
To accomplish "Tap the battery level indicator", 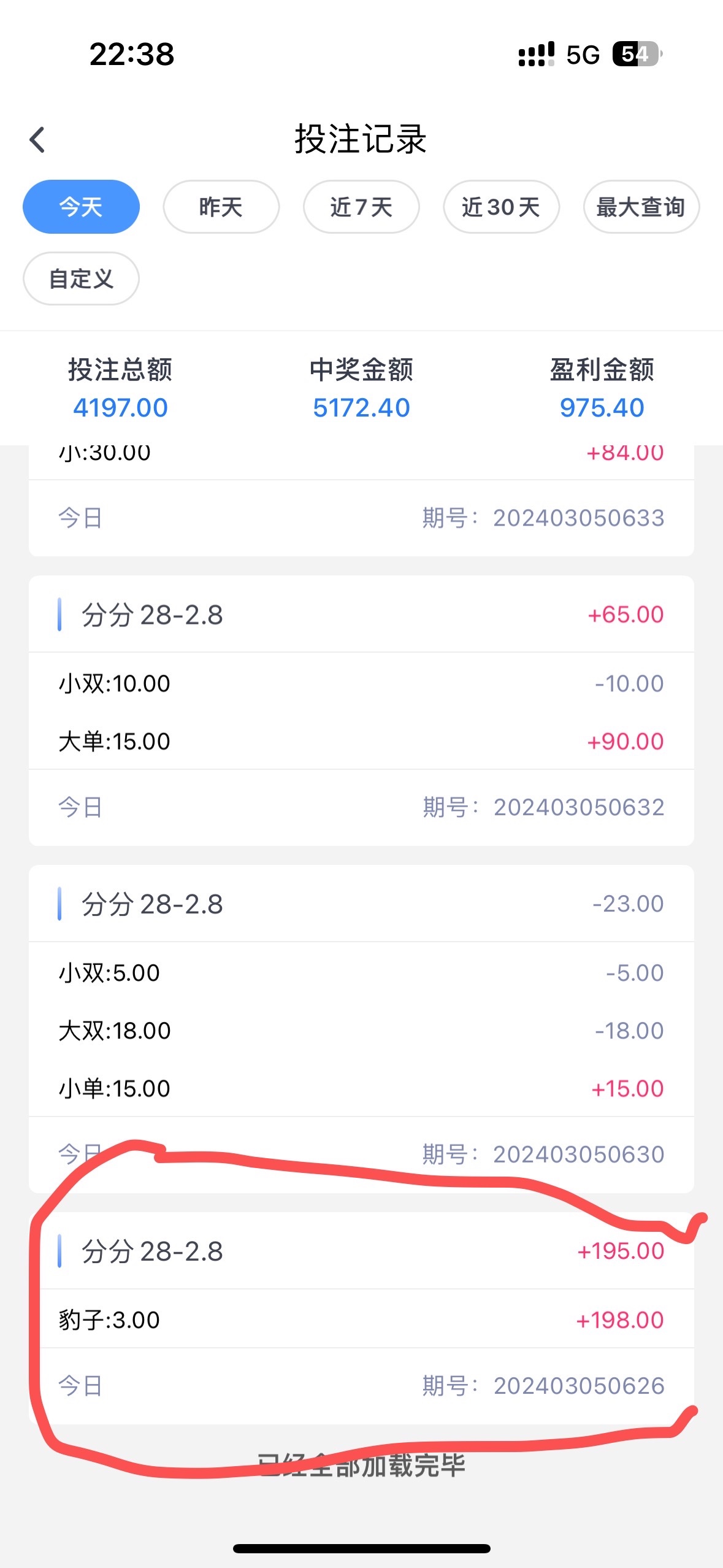I will [637, 54].
